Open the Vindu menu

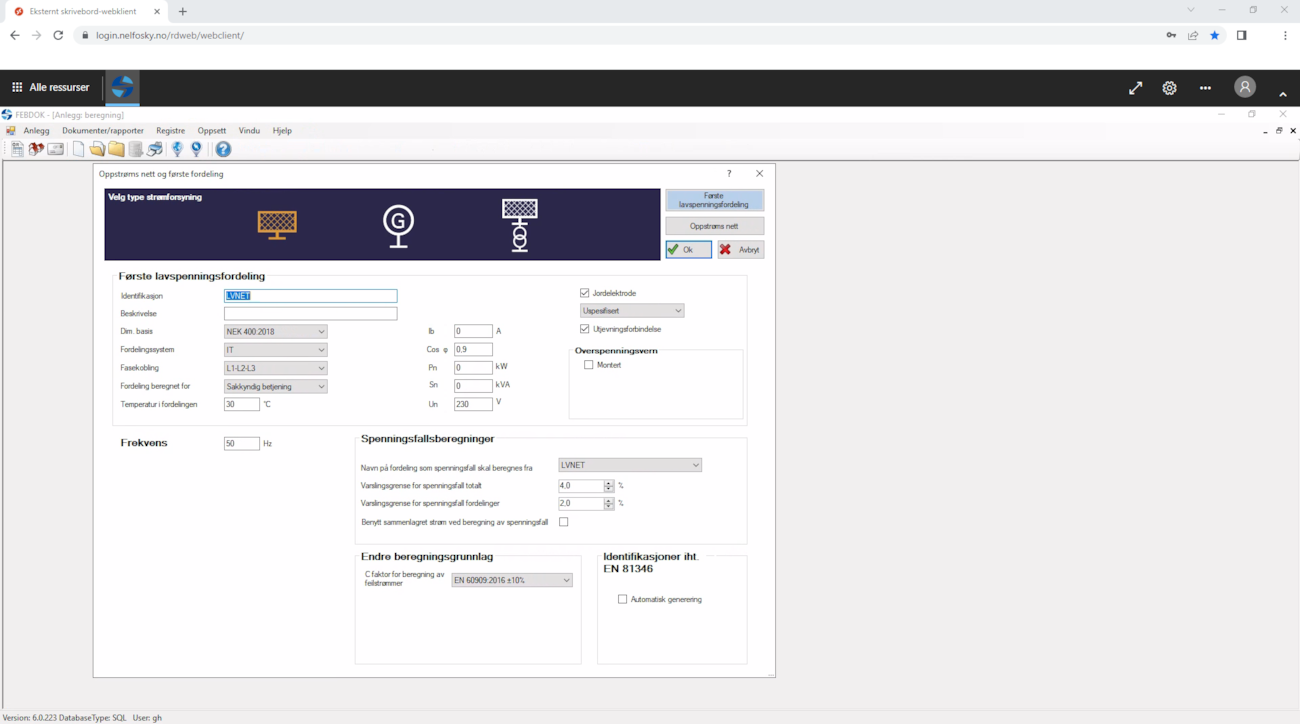[249, 131]
